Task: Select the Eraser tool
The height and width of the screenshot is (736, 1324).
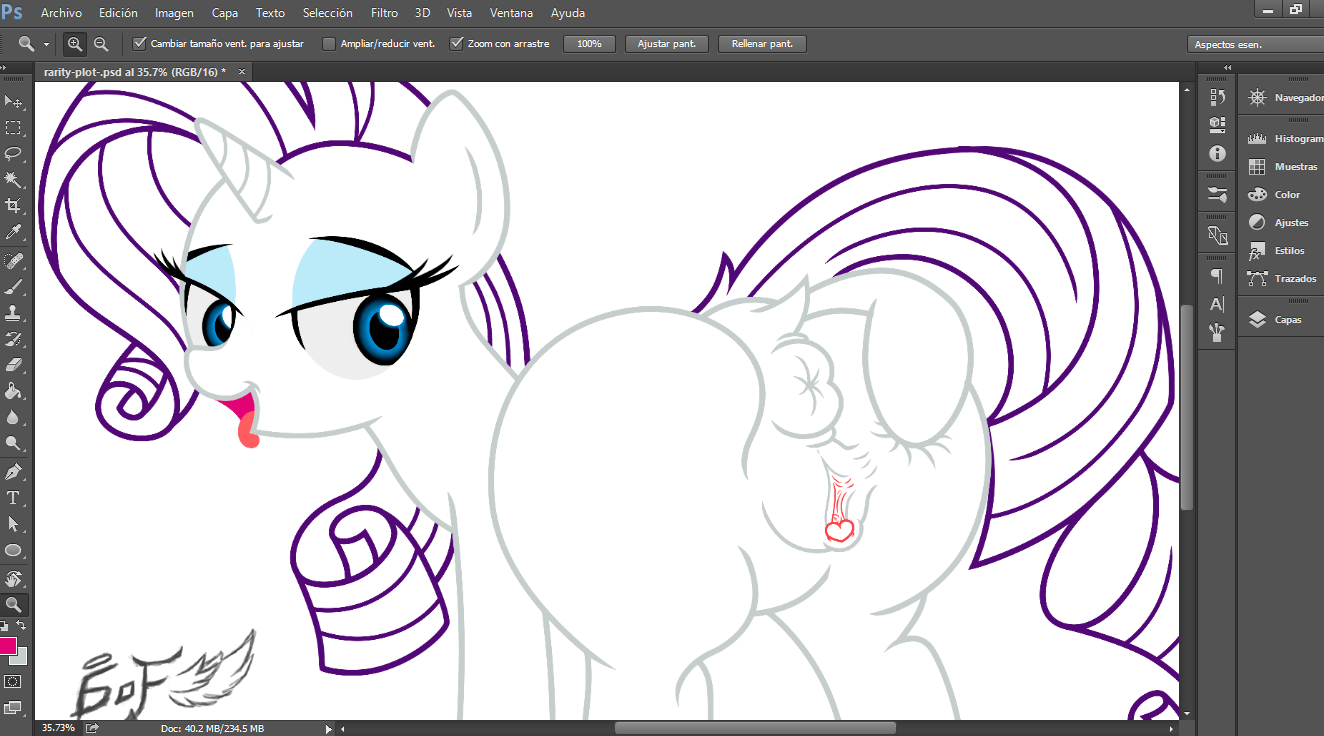Action: coord(14,365)
